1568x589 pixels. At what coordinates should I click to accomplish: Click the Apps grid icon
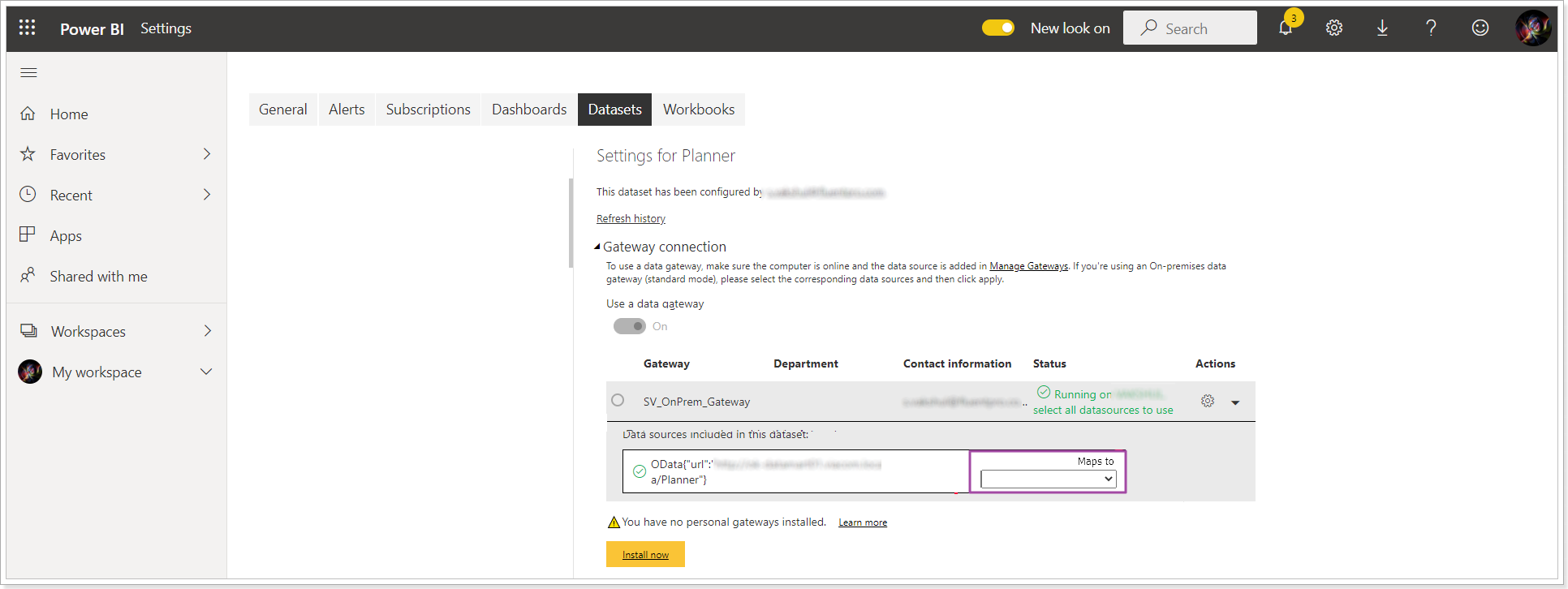tap(28, 234)
